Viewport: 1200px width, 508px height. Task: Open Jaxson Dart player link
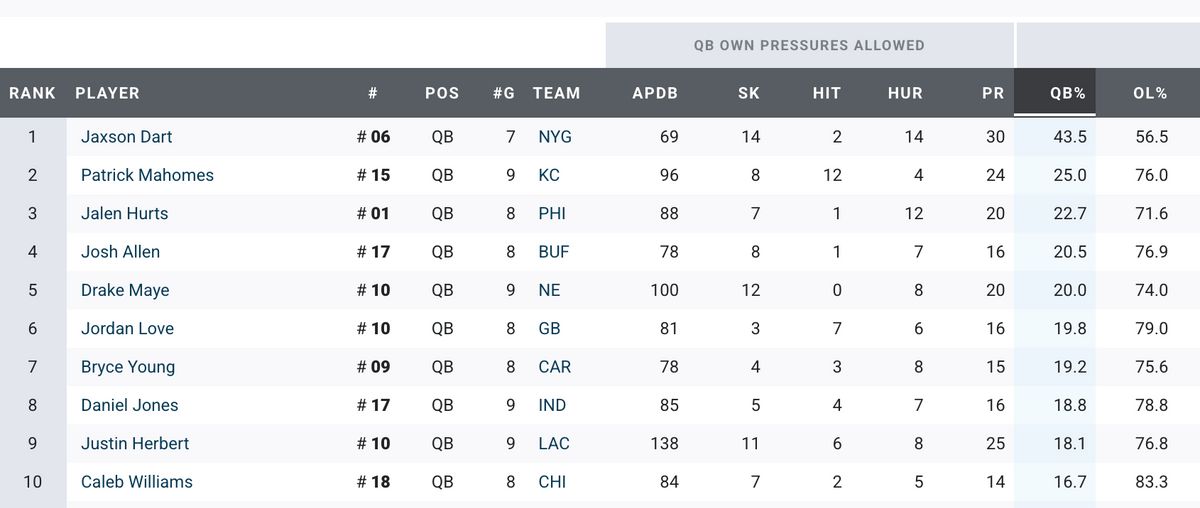(x=126, y=137)
